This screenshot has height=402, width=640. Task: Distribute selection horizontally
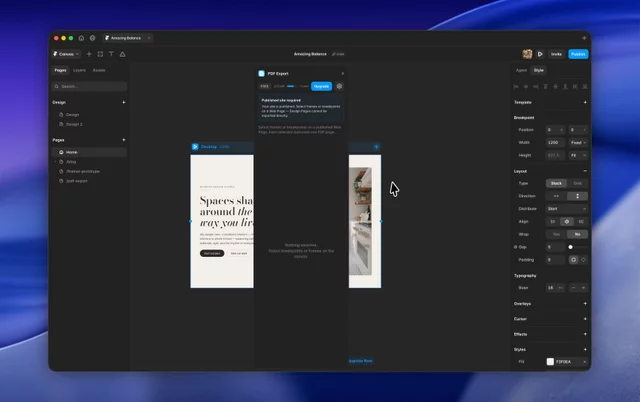(x=575, y=87)
